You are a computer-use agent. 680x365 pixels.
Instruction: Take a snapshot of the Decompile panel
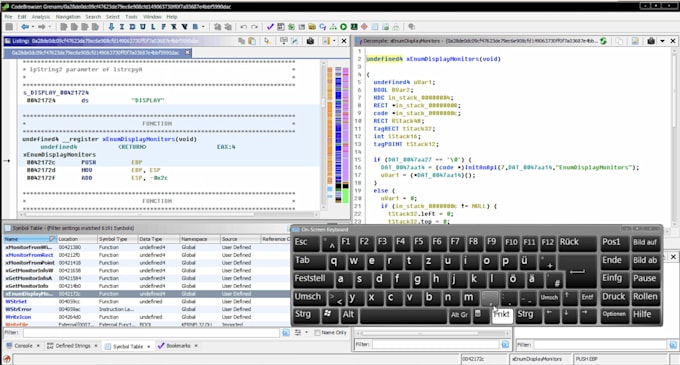pos(651,41)
